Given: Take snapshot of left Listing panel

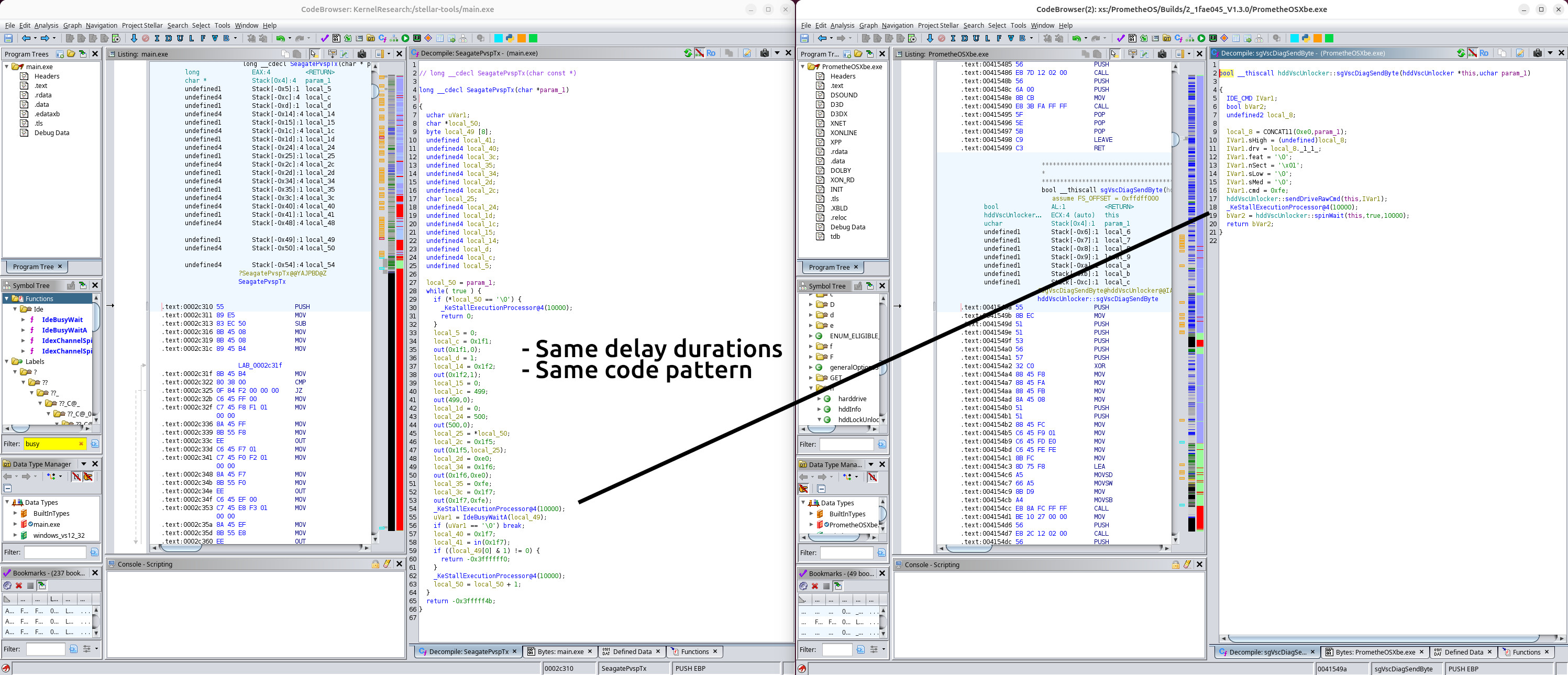Looking at the screenshot, I should pos(361,53).
